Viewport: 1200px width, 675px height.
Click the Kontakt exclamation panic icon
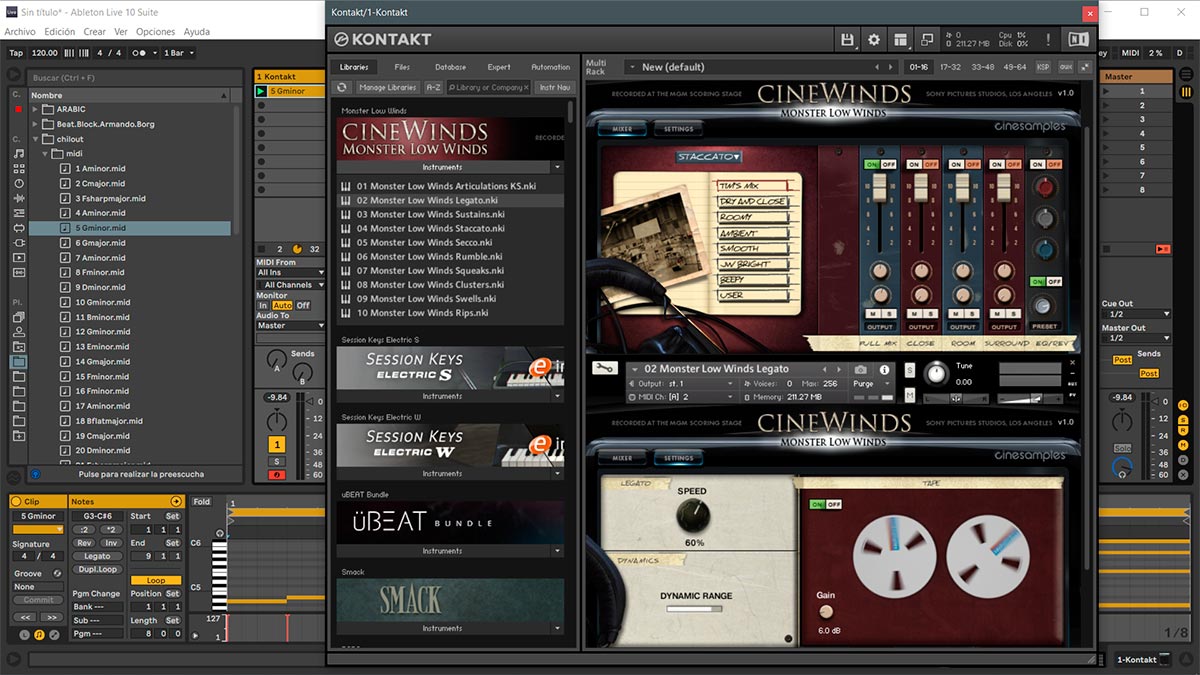1048,39
